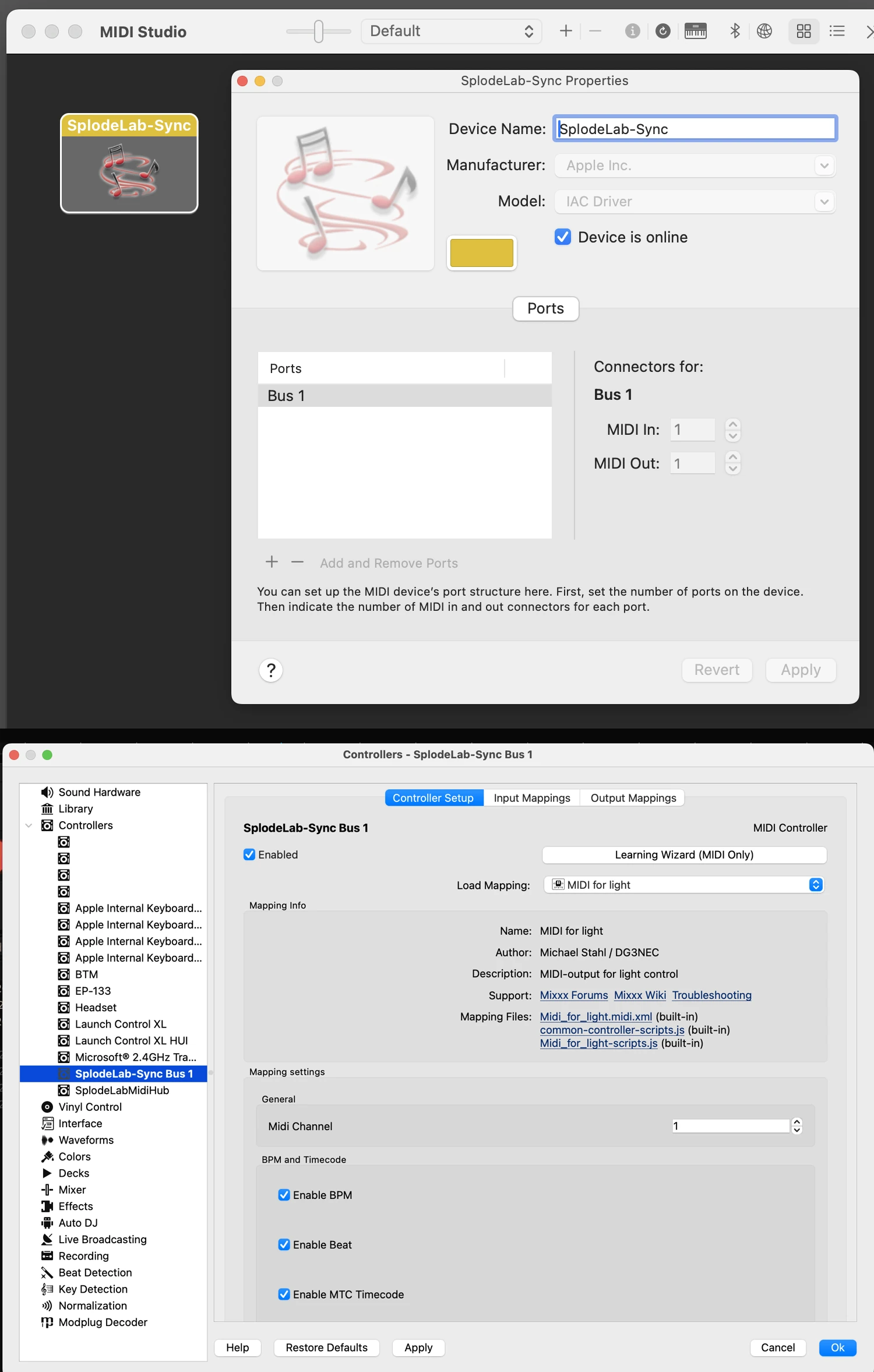Open Auto DJ preferences
Screen dimensions: 874x1372
[77, 1223]
